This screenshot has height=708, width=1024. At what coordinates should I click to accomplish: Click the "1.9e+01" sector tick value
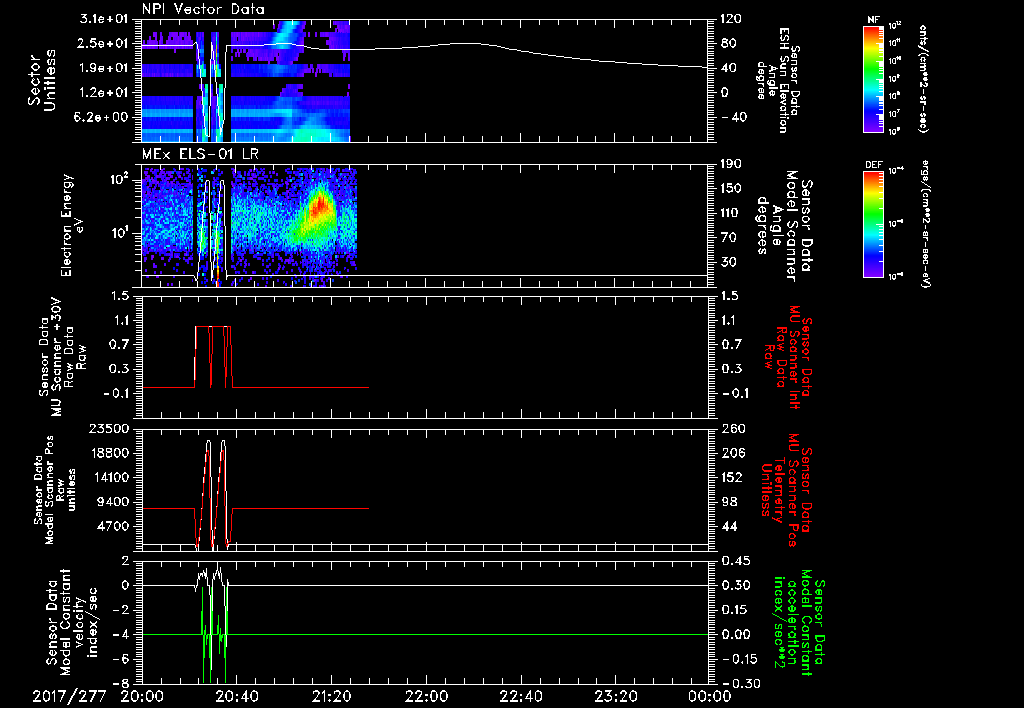click(103, 68)
